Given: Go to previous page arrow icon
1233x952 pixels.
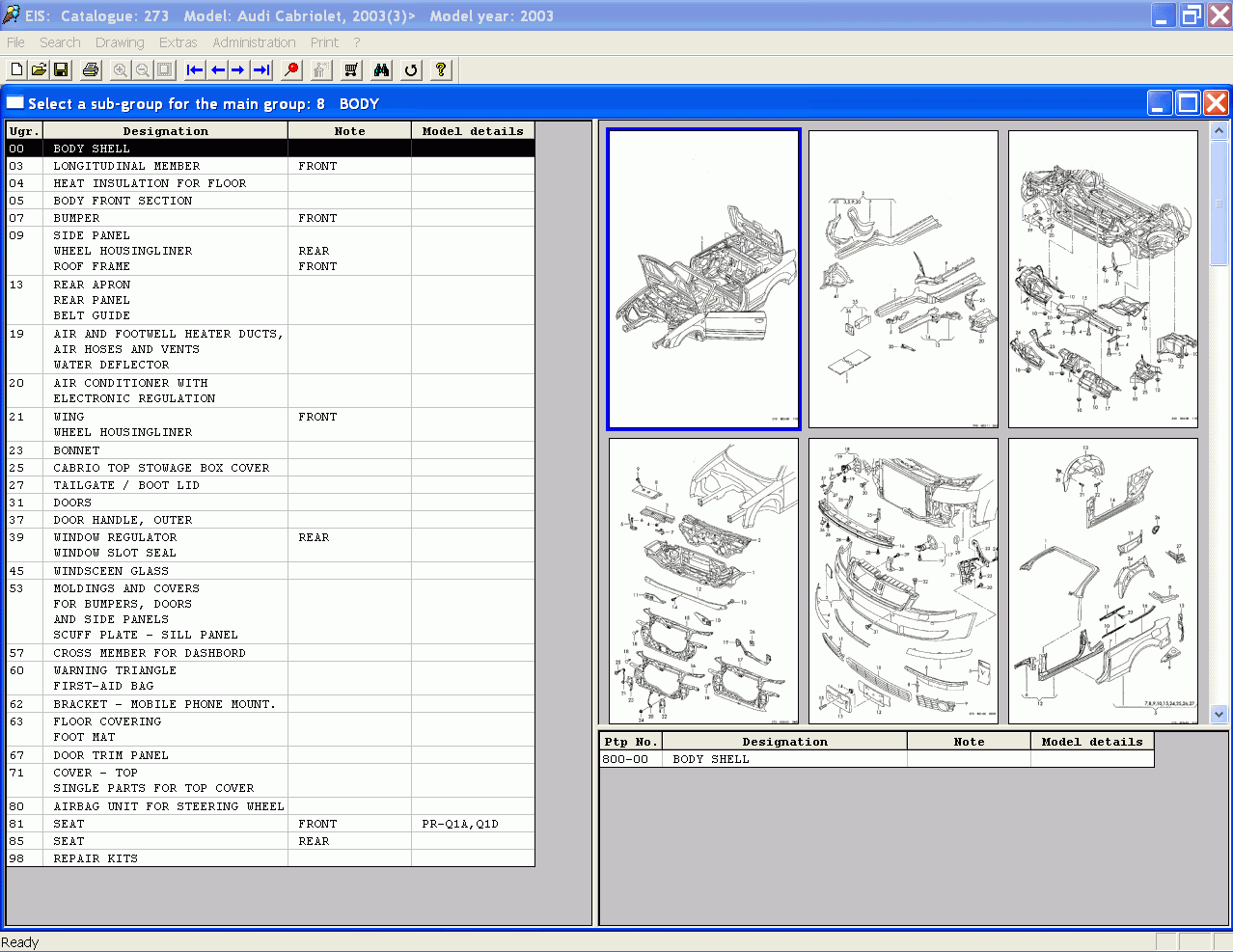Looking at the screenshot, I should (x=217, y=69).
